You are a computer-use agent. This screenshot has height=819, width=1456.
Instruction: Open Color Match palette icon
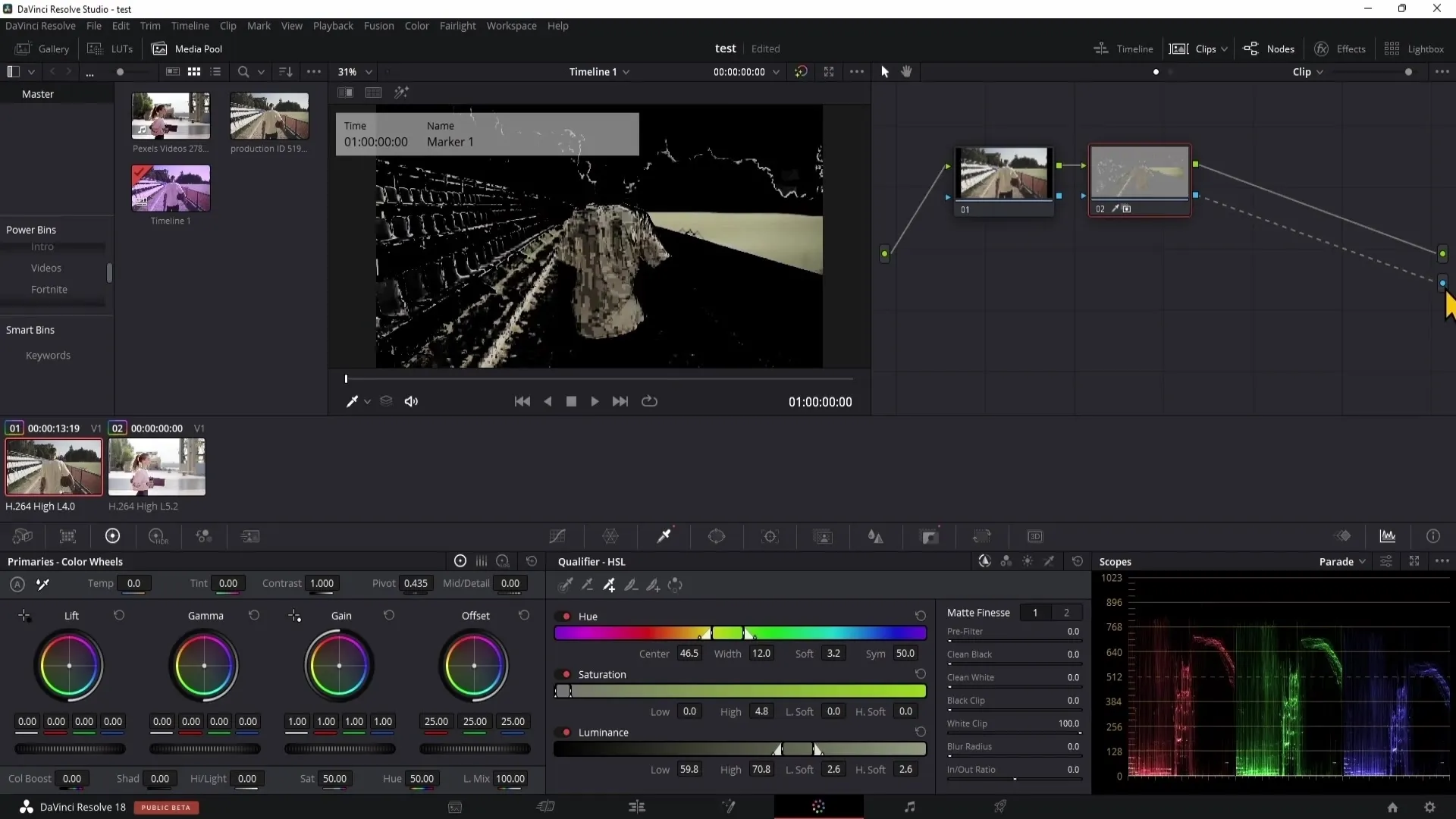coord(67,536)
